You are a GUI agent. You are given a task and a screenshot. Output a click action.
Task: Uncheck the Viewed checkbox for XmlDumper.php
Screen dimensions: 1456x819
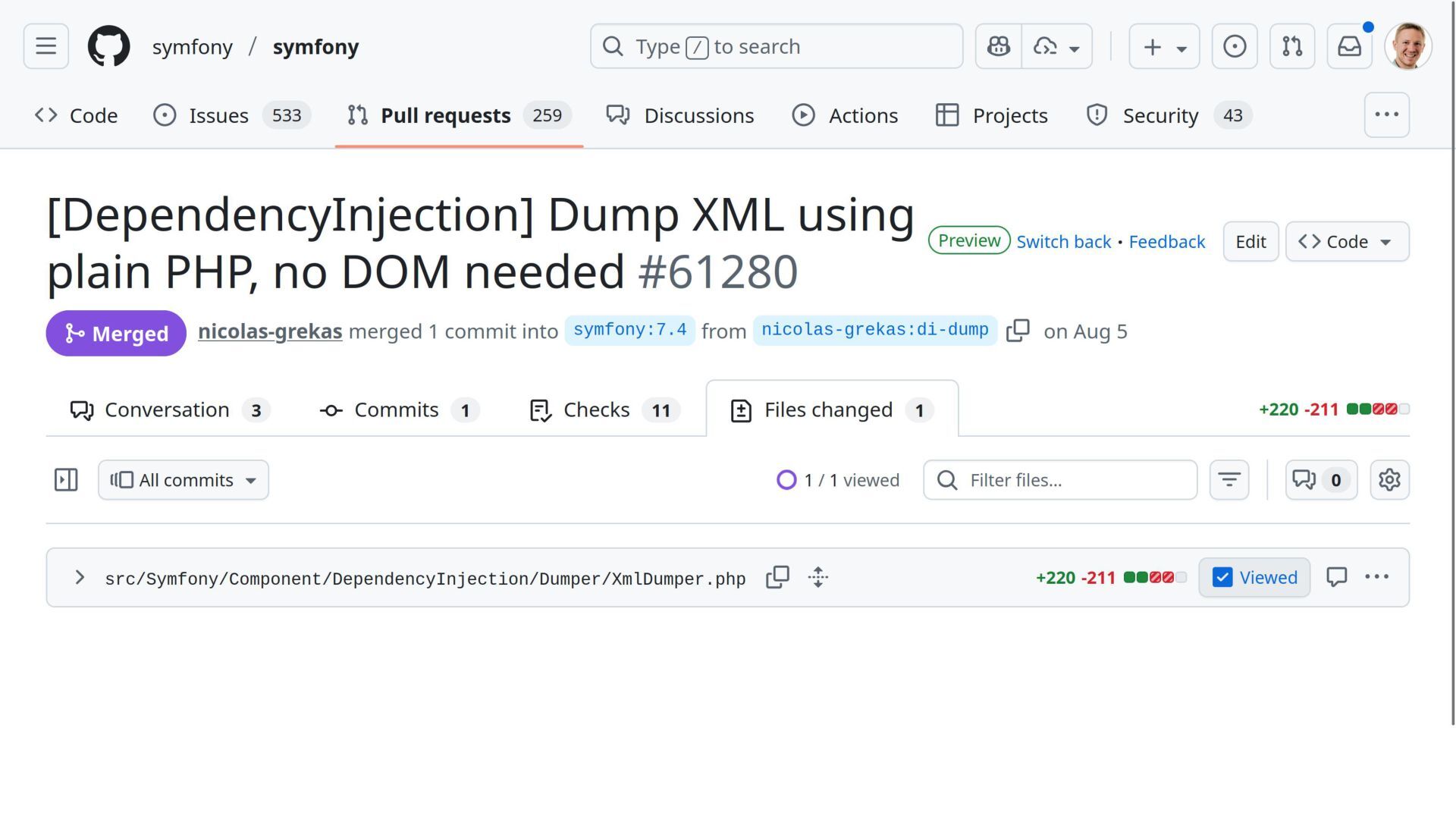pyautogui.click(x=1222, y=578)
